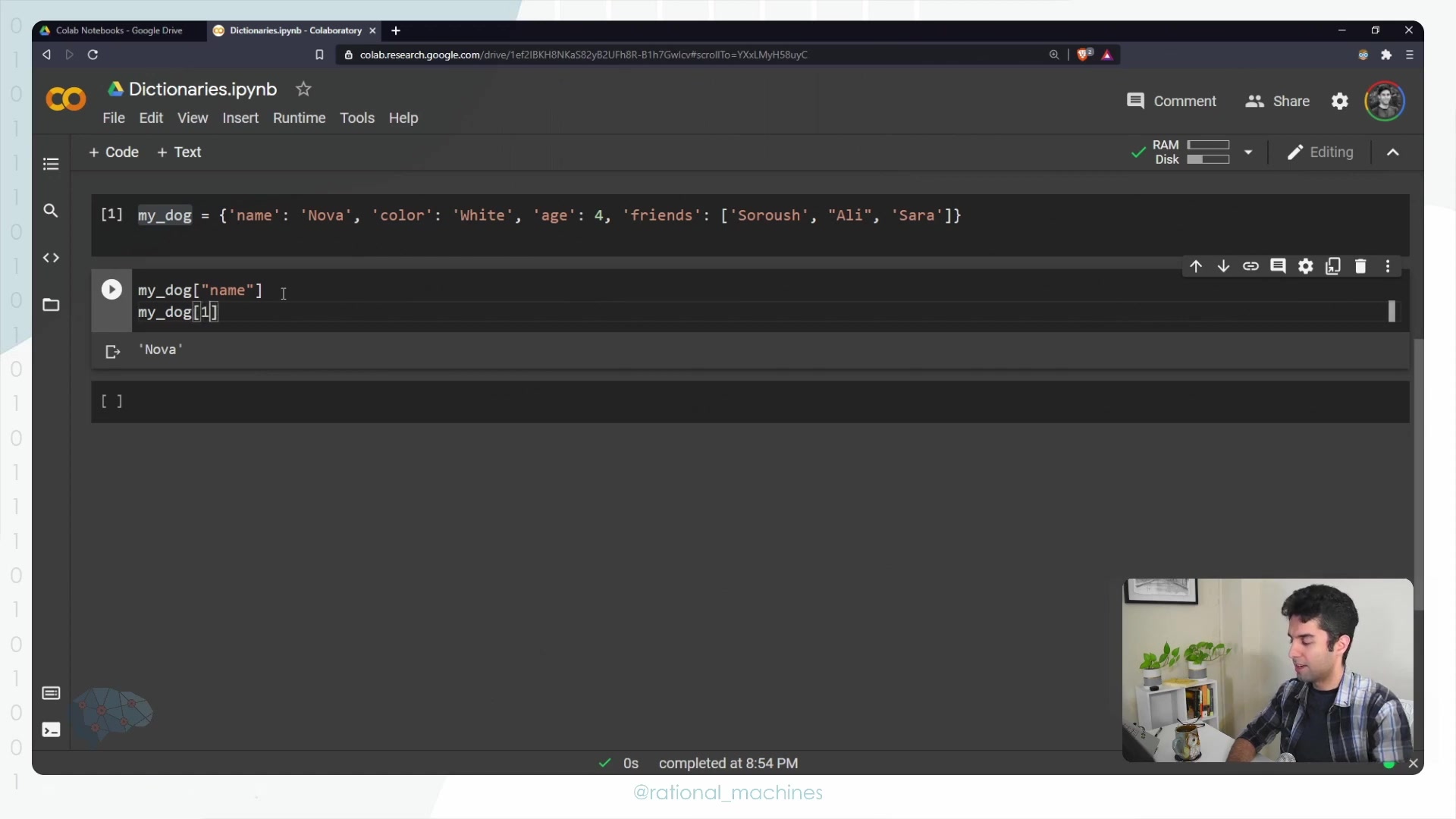Switch to Colab Notebooks Google Drive tab
This screenshot has height=819, width=1456.
pyautogui.click(x=119, y=30)
